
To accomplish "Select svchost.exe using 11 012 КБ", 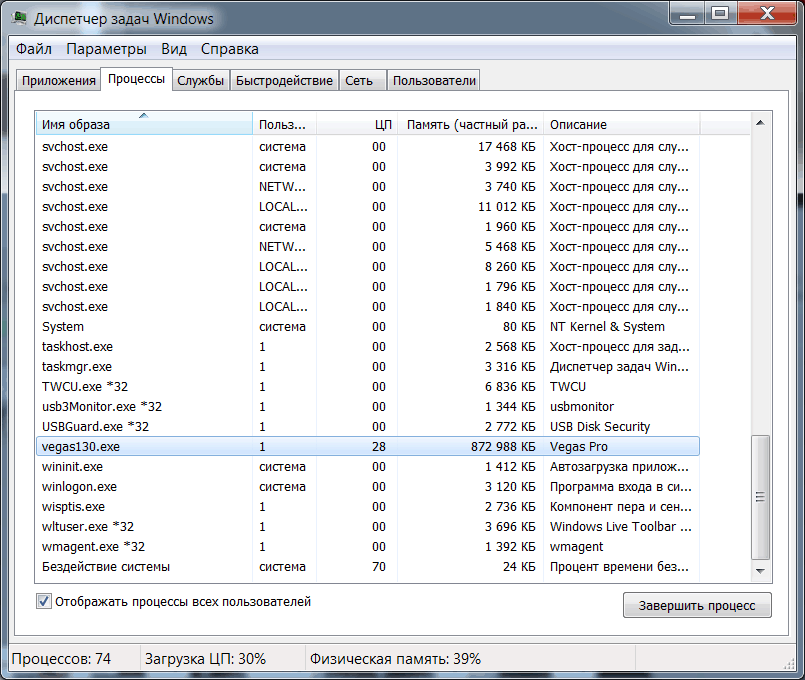I will point(368,206).
